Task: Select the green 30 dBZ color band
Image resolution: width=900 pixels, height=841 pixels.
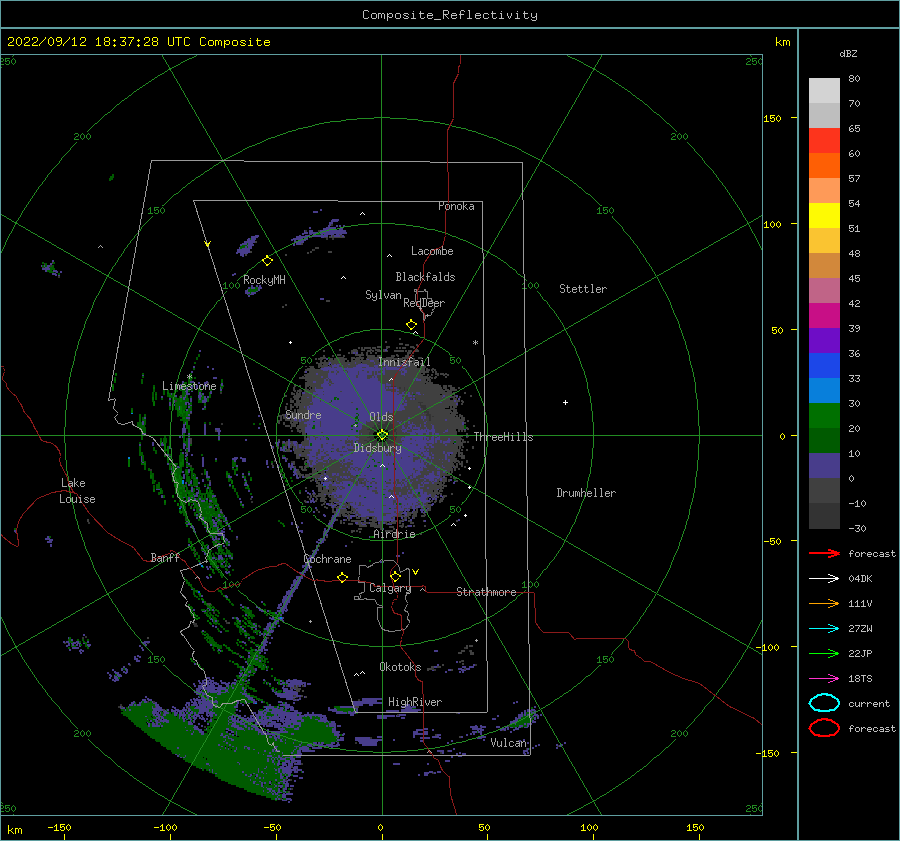Action: [x=824, y=415]
